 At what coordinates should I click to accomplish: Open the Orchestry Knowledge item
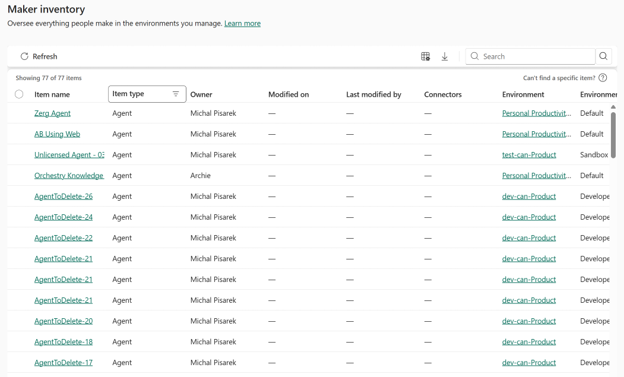click(69, 176)
